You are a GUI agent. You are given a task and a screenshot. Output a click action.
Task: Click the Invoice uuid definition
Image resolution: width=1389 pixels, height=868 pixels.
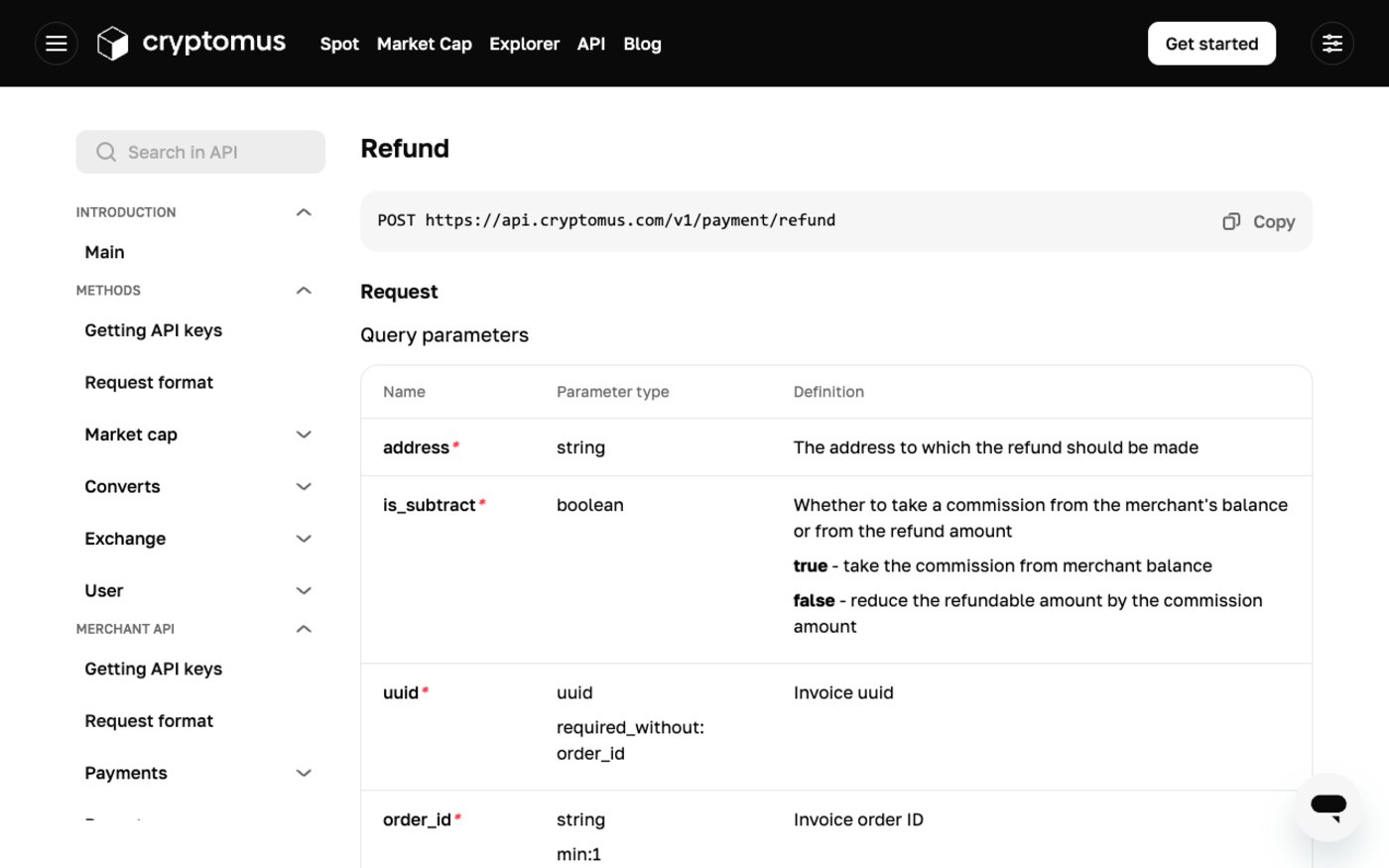[843, 692]
